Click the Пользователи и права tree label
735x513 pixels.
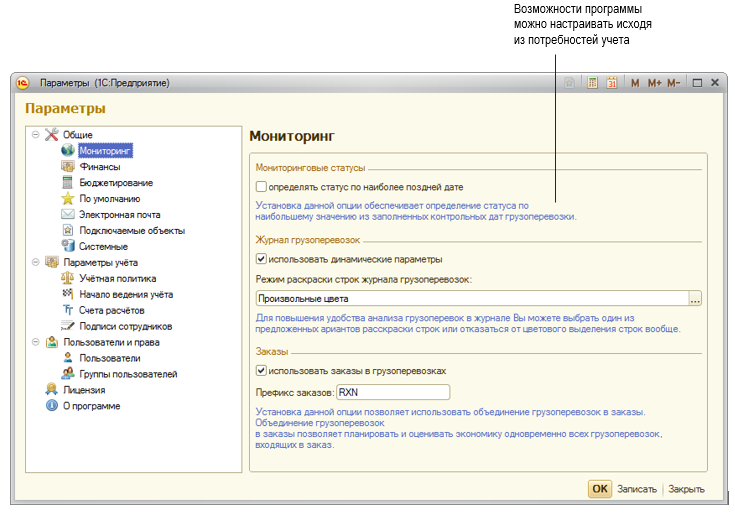112,342
